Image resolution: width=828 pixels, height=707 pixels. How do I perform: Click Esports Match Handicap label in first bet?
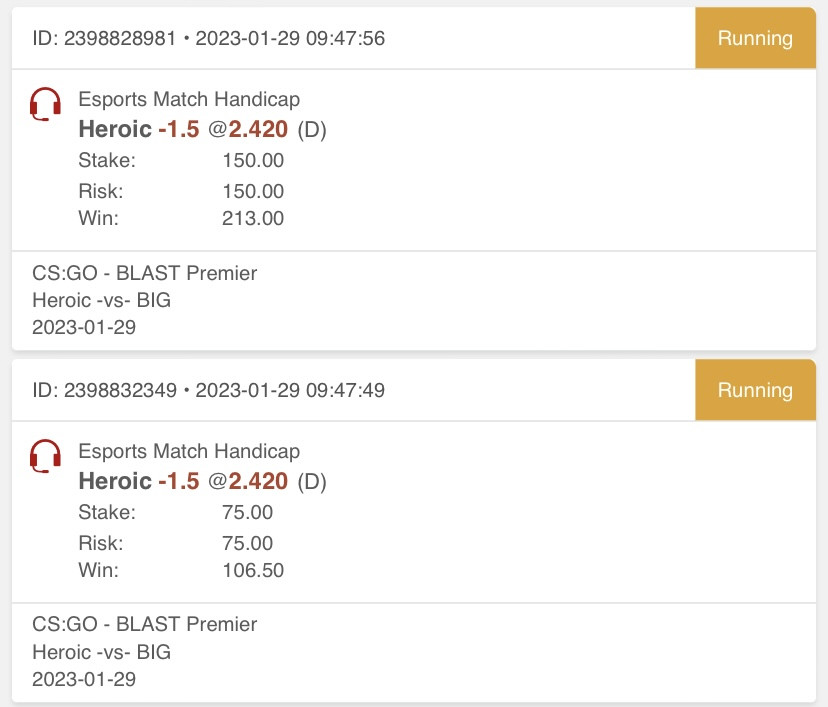coord(189,99)
